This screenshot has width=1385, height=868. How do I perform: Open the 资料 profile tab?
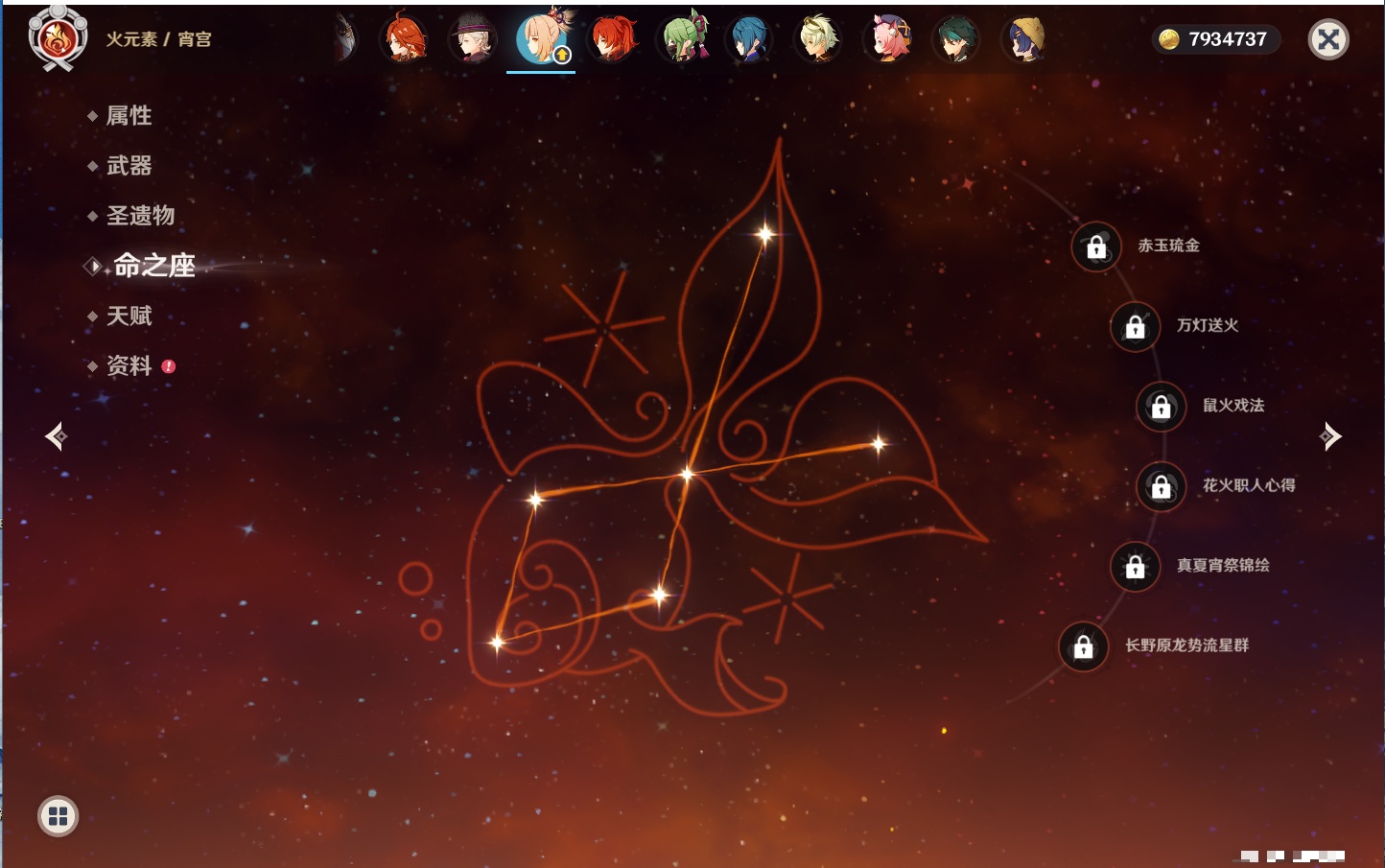coord(129,365)
